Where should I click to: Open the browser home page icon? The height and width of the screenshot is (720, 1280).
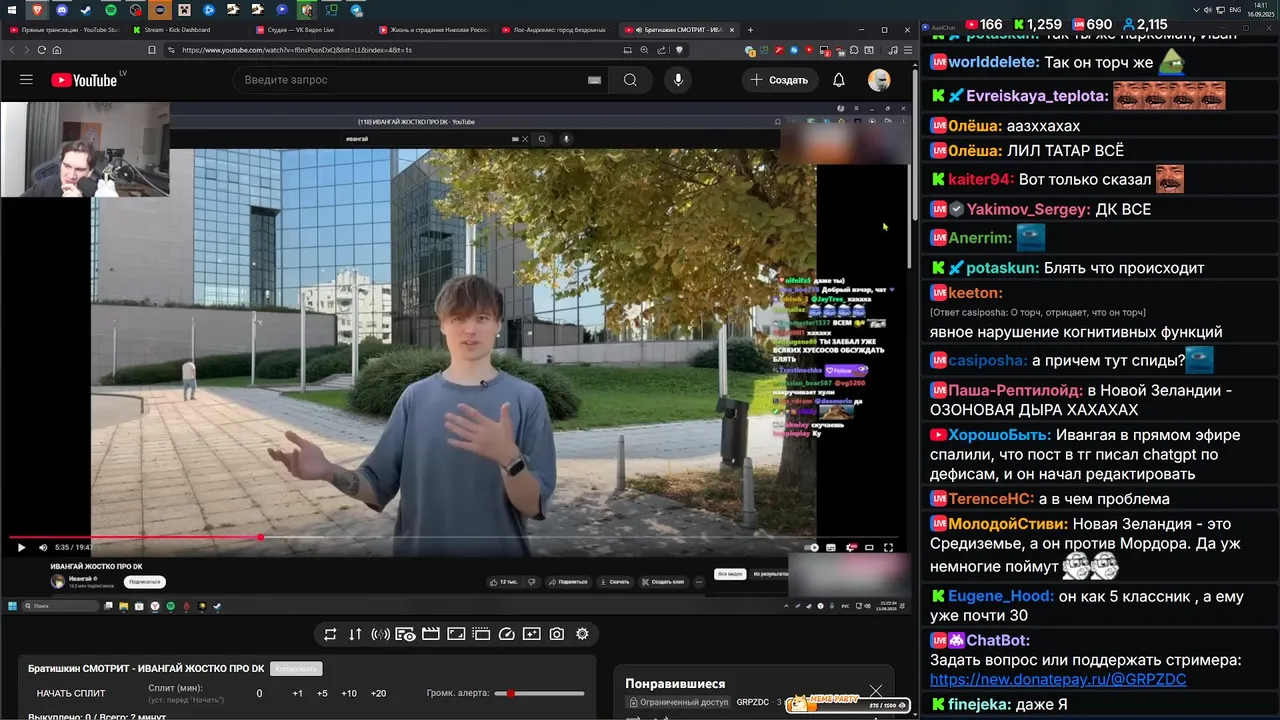pos(57,50)
